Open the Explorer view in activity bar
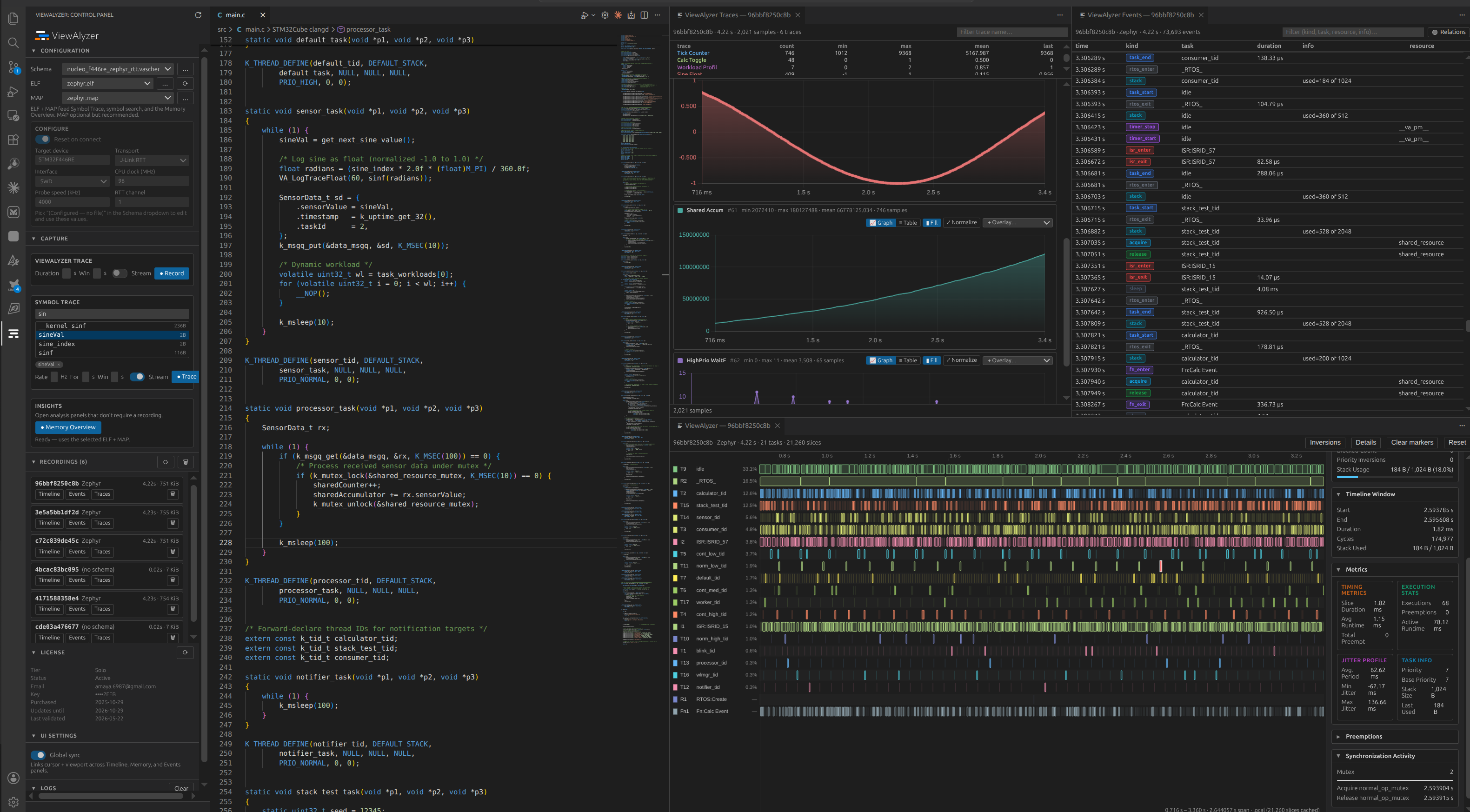The image size is (1470, 812). coord(13,18)
